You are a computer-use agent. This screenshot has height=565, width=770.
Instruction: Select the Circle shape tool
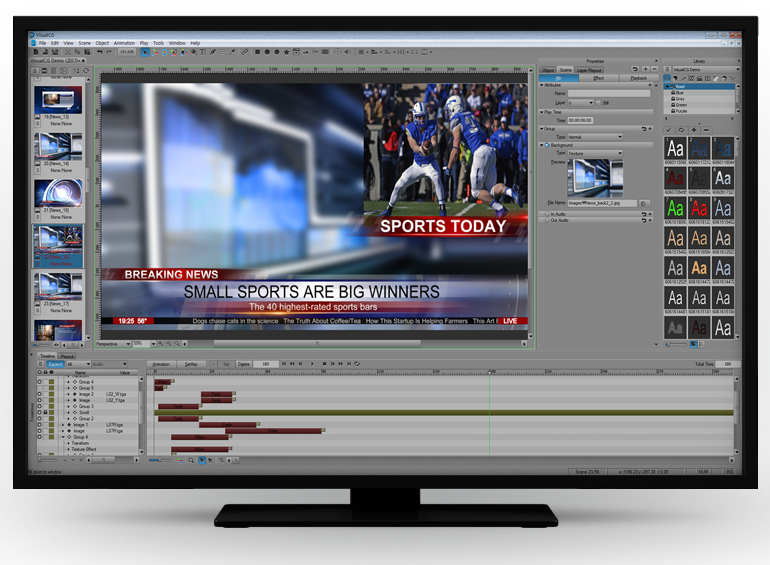pyautogui.click(x=267, y=52)
